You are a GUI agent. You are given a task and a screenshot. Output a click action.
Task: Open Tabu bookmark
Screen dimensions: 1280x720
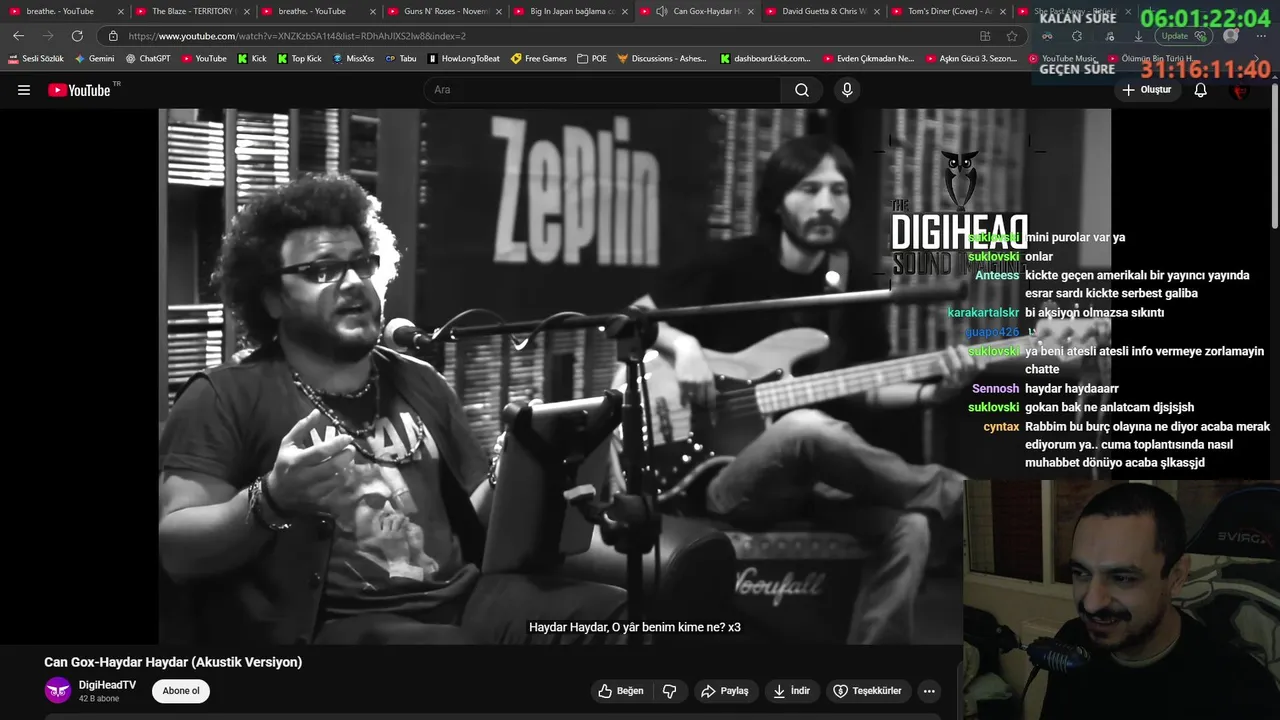pos(401,59)
